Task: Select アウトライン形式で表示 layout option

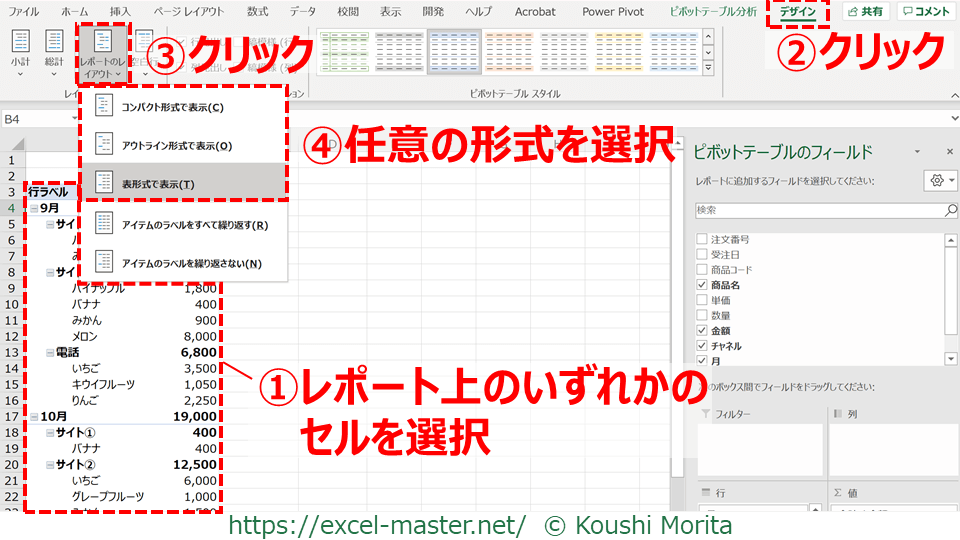Action: tap(176, 146)
